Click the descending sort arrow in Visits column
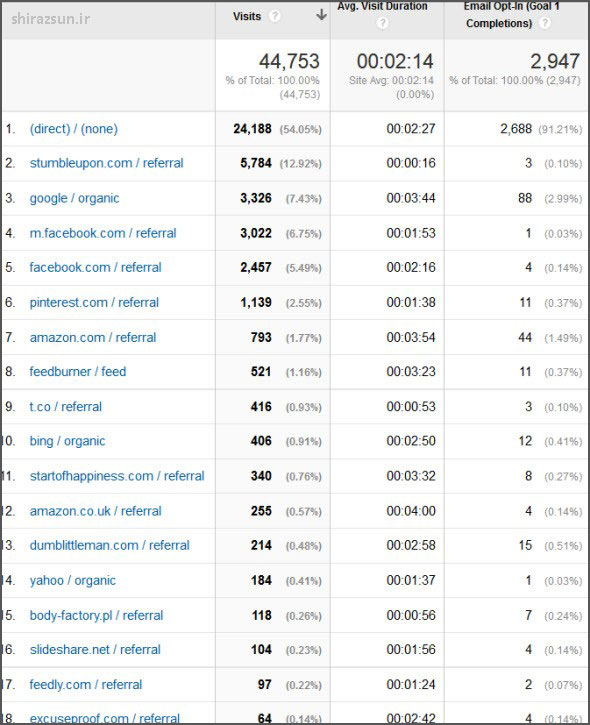The width and height of the screenshot is (590, 725). pos(321,15)
